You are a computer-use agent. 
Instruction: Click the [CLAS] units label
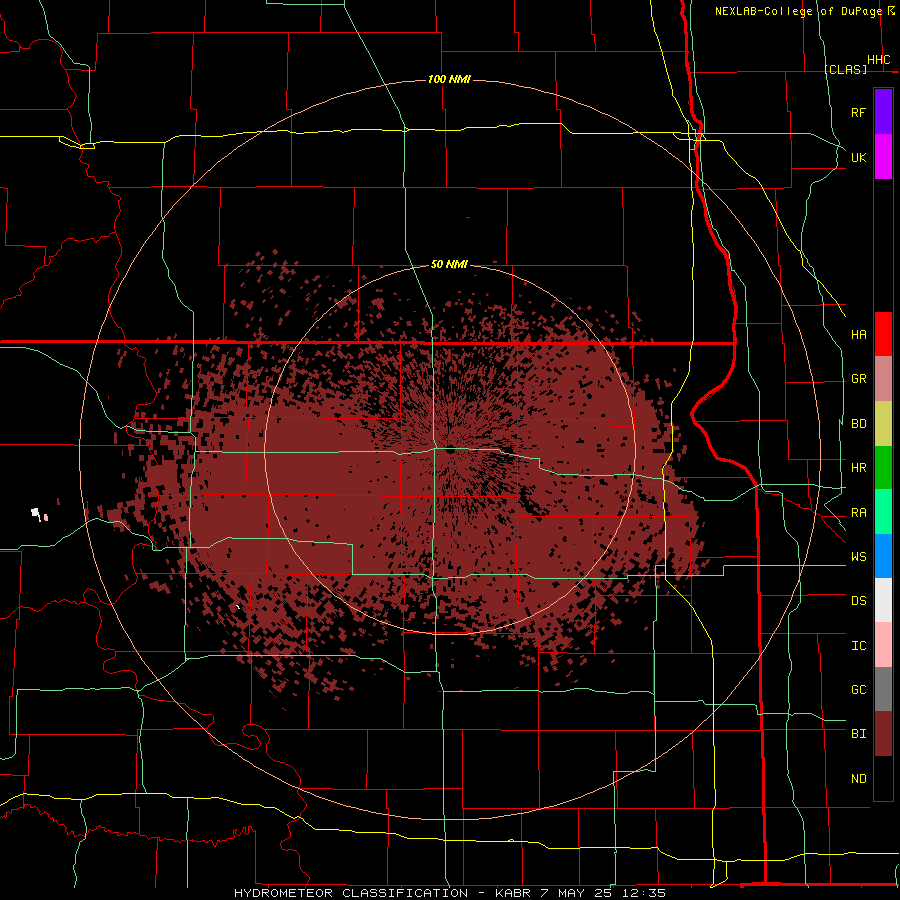click(x=845, y=69)
